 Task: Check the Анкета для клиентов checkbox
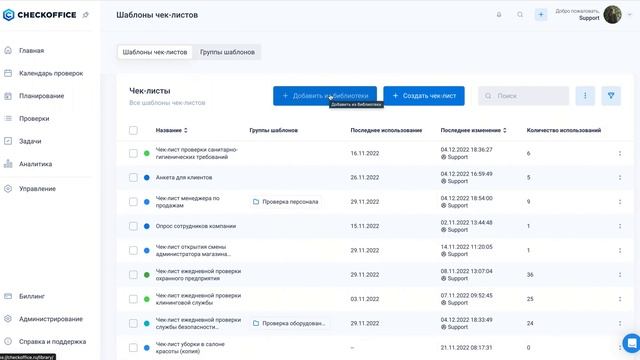(133, 178)
